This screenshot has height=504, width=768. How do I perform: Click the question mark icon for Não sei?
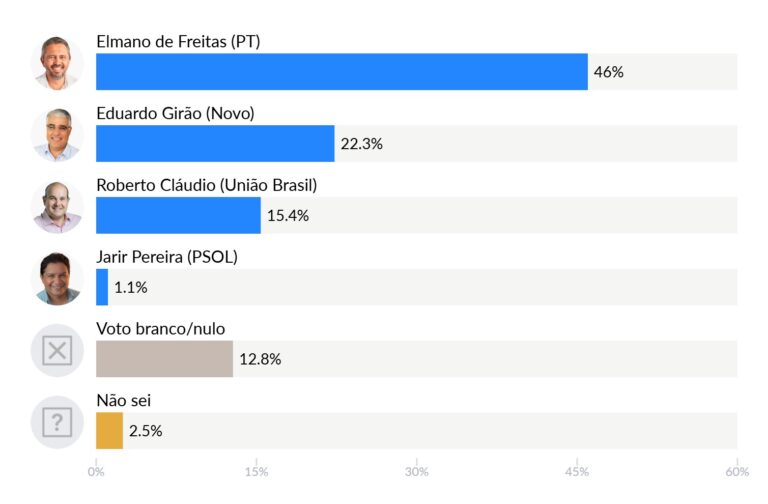pyautogui.click(x=57, y=423)
